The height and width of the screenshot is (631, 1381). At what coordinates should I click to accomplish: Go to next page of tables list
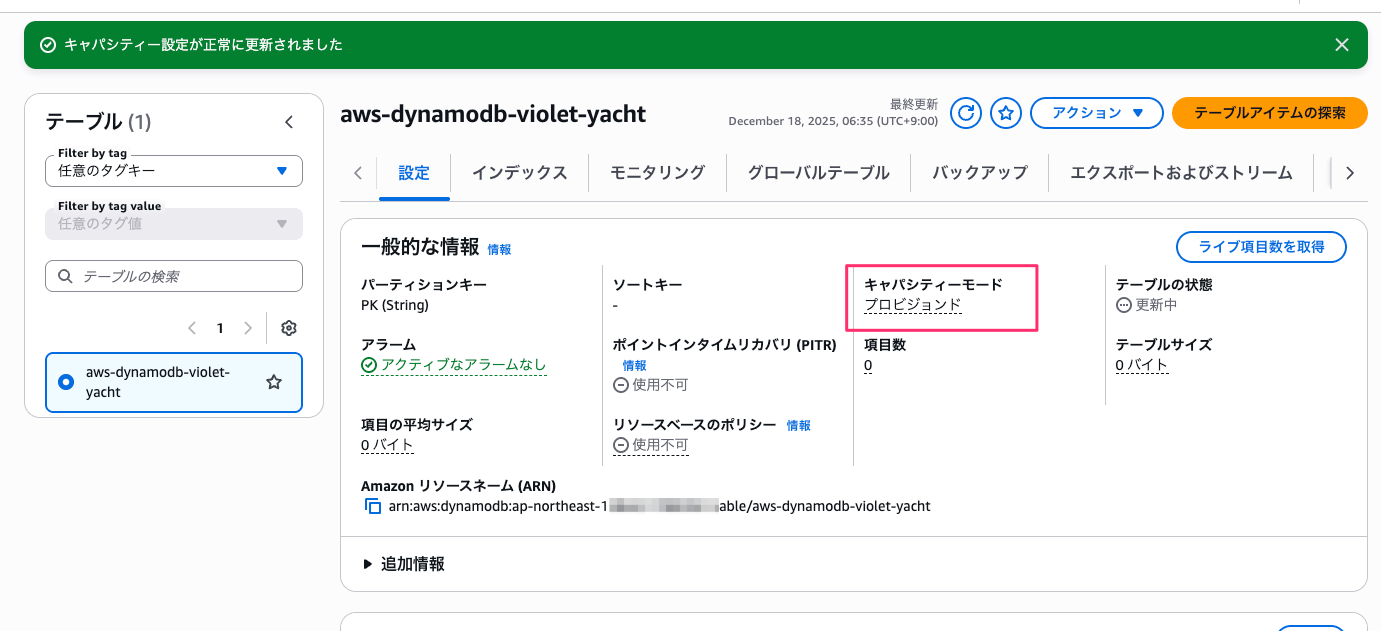tap(248, 328)
